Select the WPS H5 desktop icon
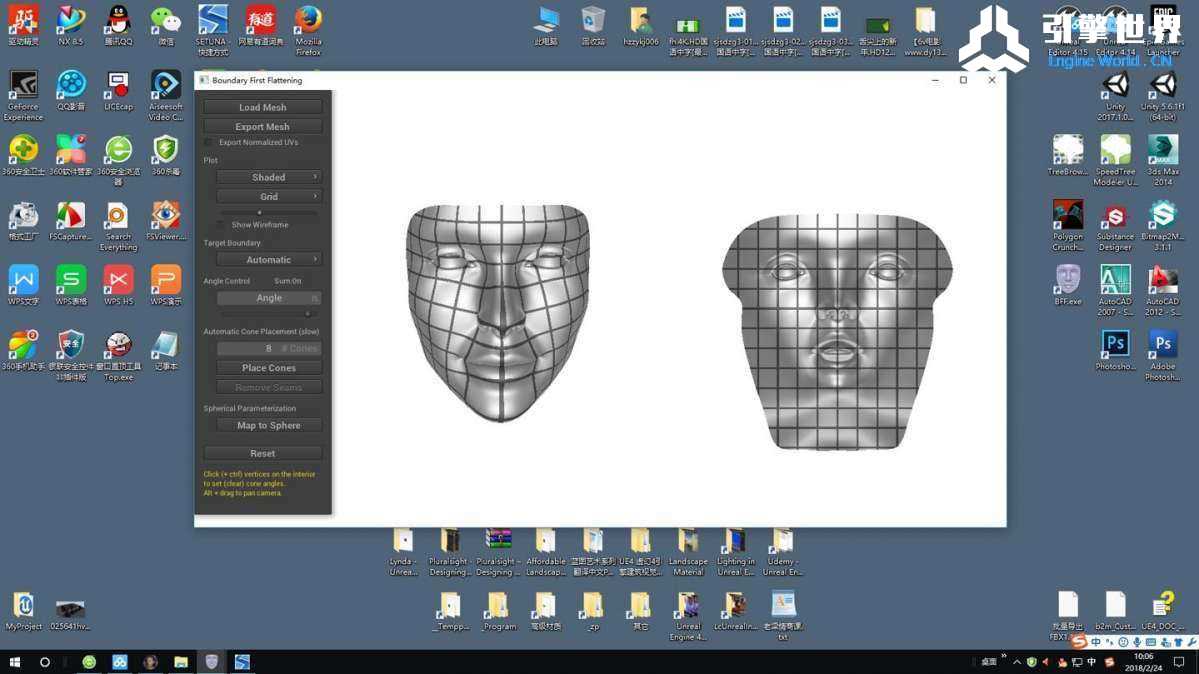1199x674 pixels. 118,286
